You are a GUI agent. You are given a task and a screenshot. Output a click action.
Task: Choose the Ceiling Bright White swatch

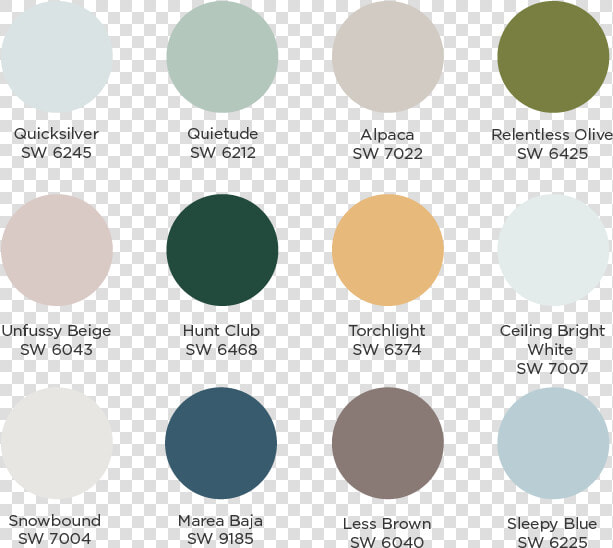(553, 250)
